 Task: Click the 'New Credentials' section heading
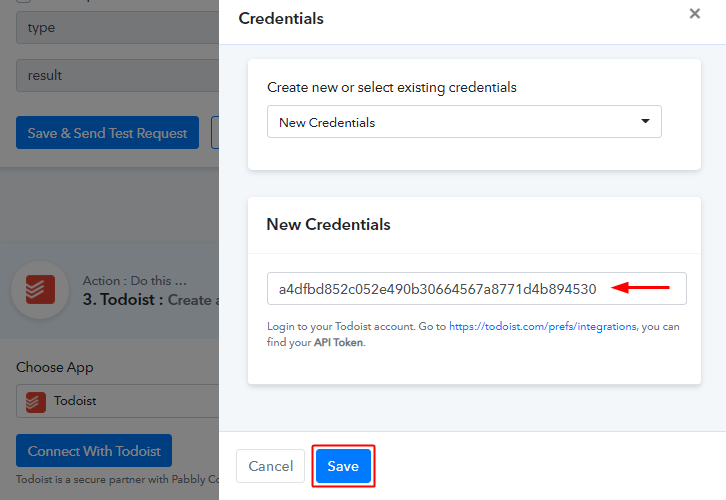[x=328, y=225]
